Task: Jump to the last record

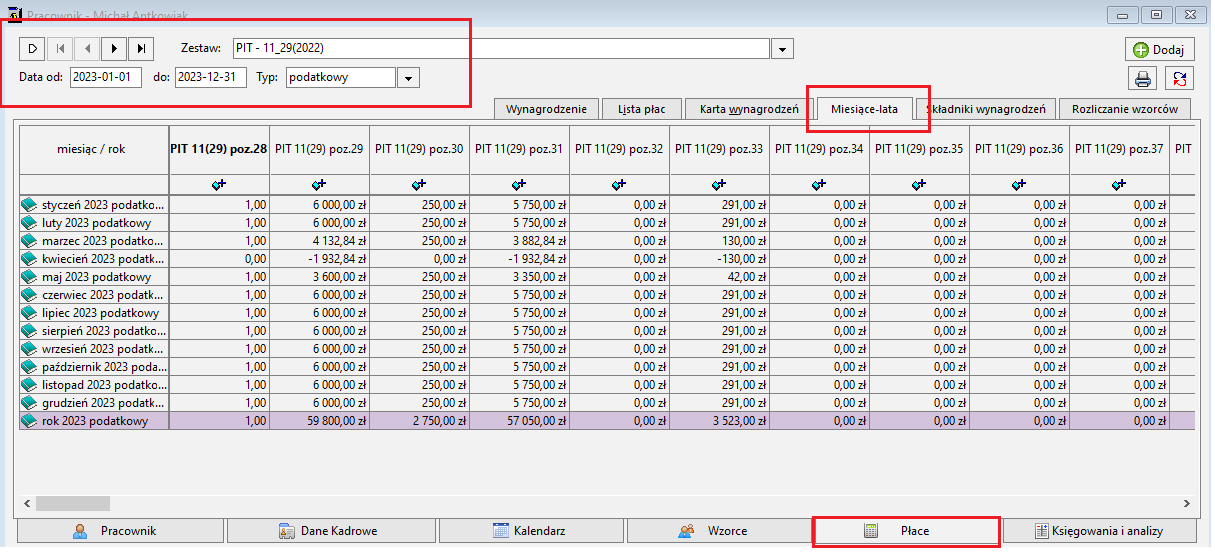Action: [x=142, y=48]
